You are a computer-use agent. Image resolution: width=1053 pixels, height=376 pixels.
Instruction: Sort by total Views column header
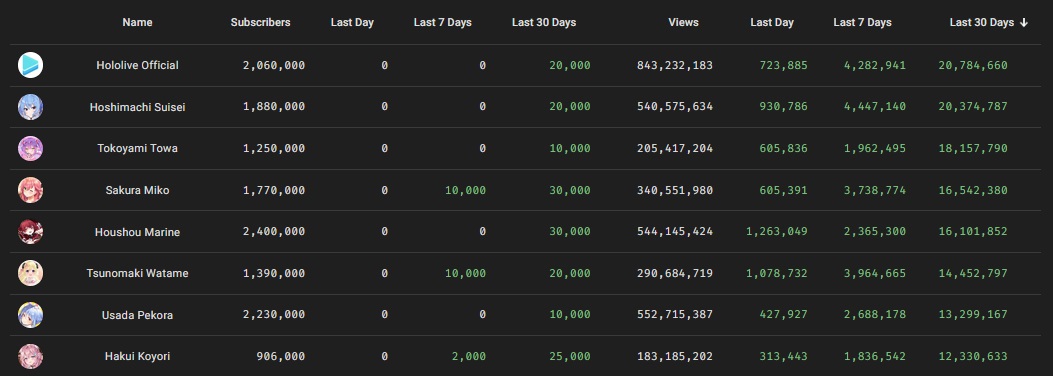pos(683,22)
